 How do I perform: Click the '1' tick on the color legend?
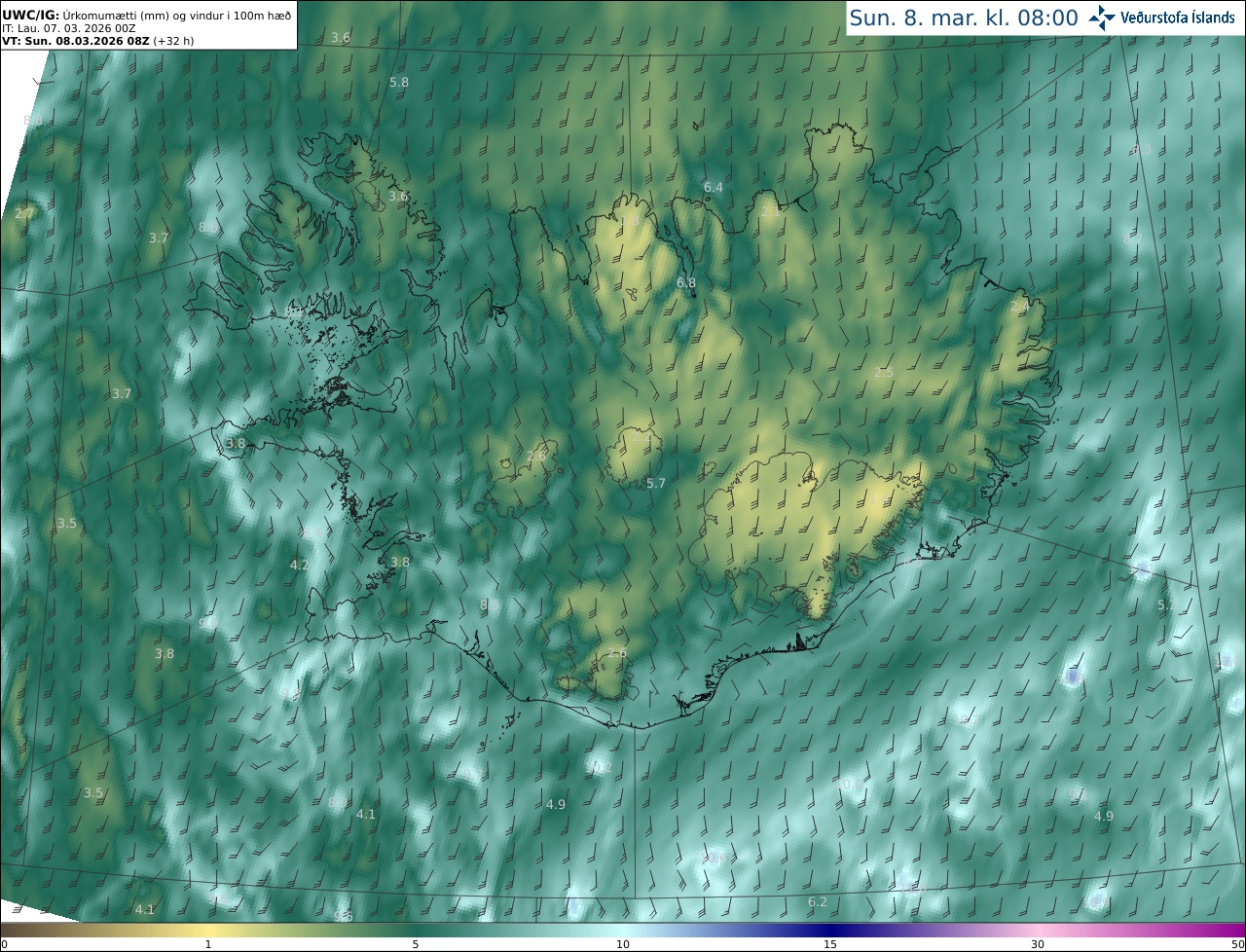208,944
